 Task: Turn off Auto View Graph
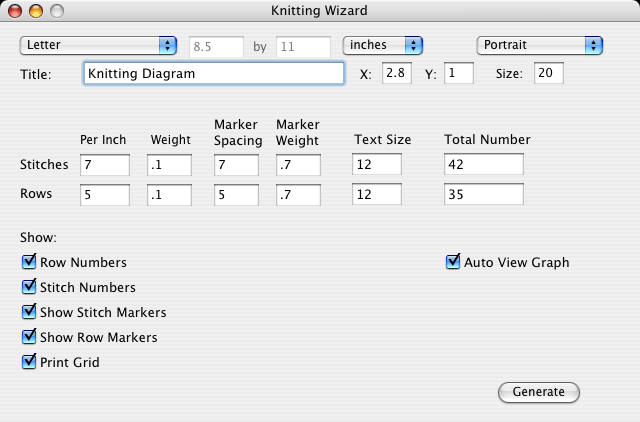point(453,262)
